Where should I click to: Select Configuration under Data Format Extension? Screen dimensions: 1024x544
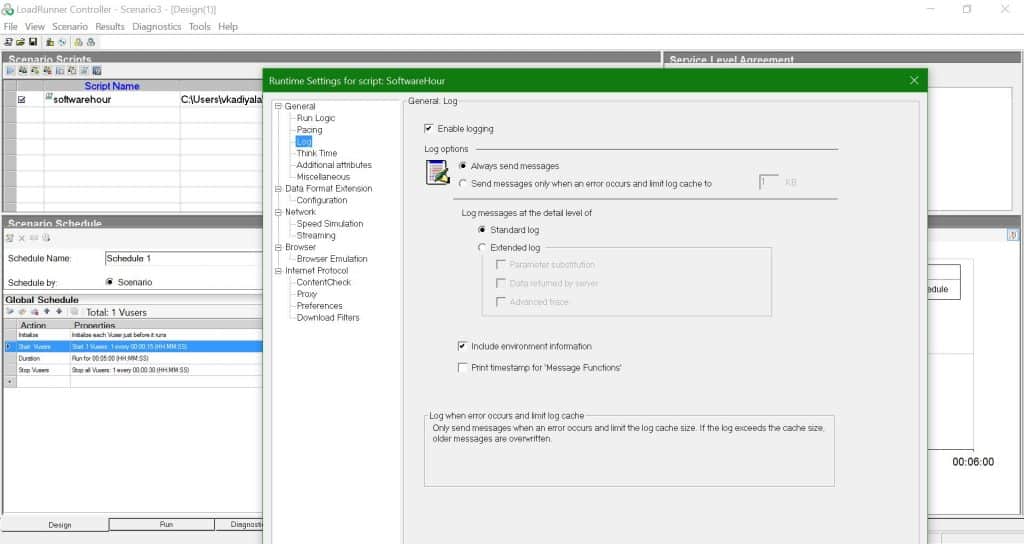click(x=322, y=200)
